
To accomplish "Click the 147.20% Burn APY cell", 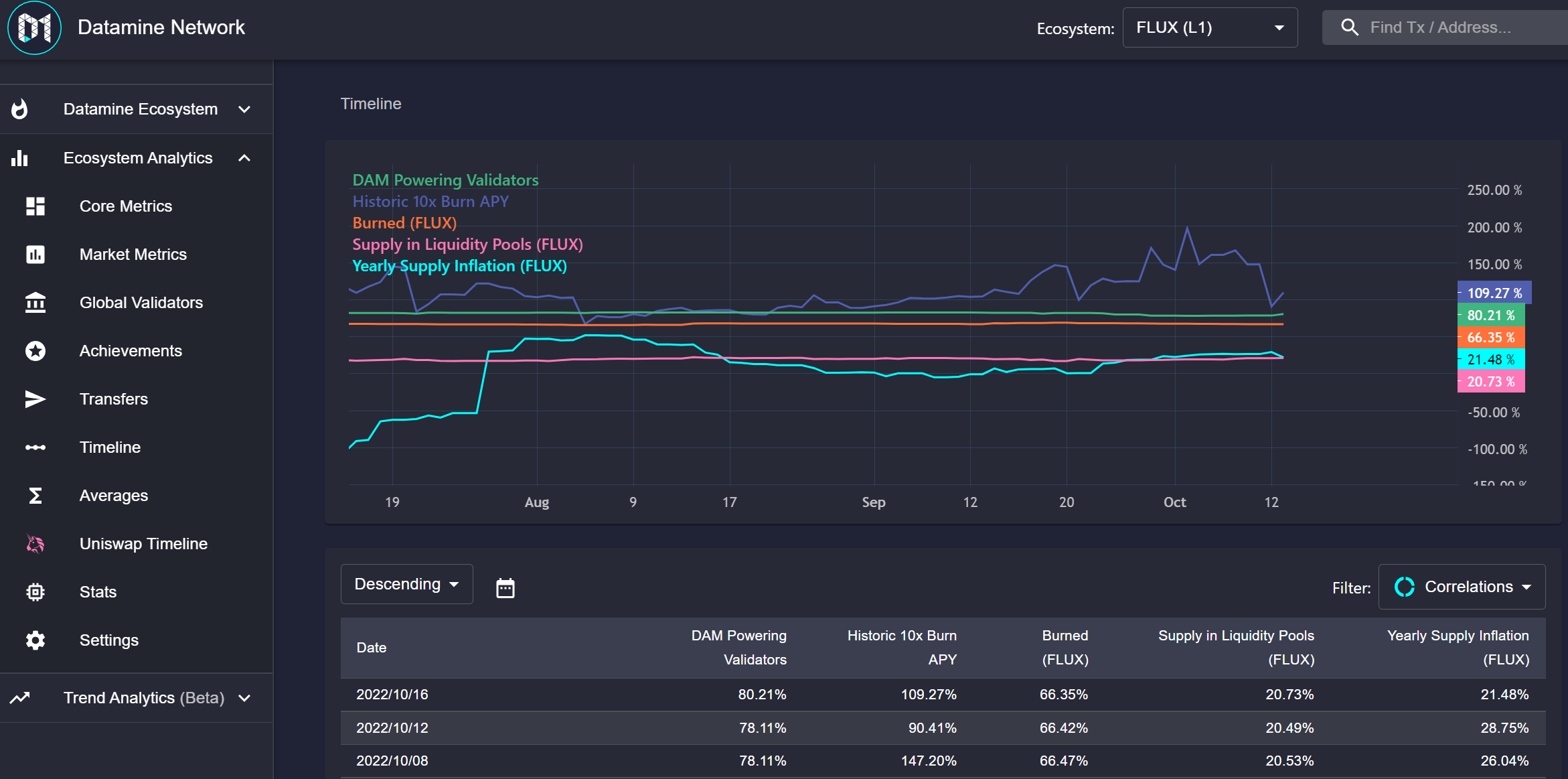I will coord(928,761).
